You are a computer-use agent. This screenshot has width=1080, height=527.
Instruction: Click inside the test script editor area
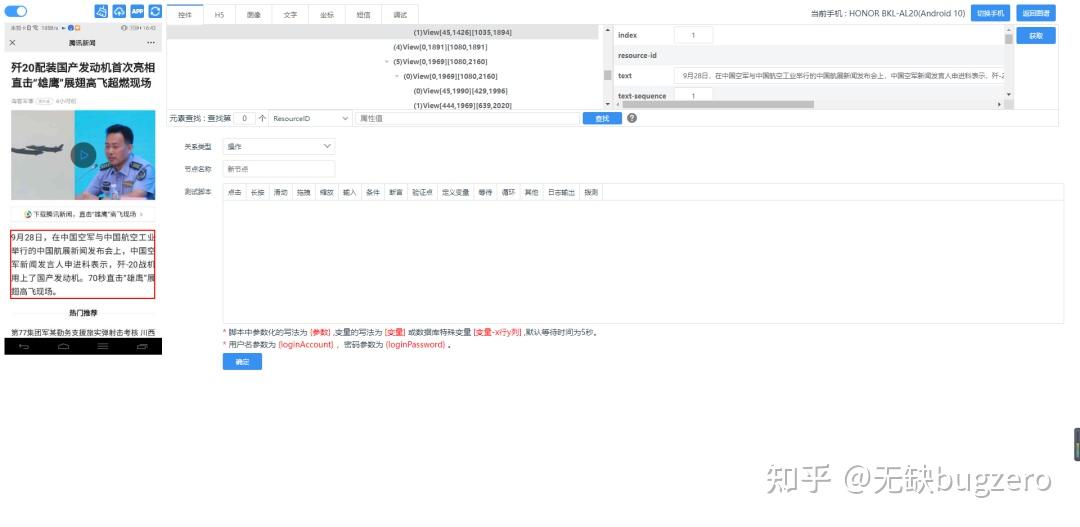click(643, 262)
